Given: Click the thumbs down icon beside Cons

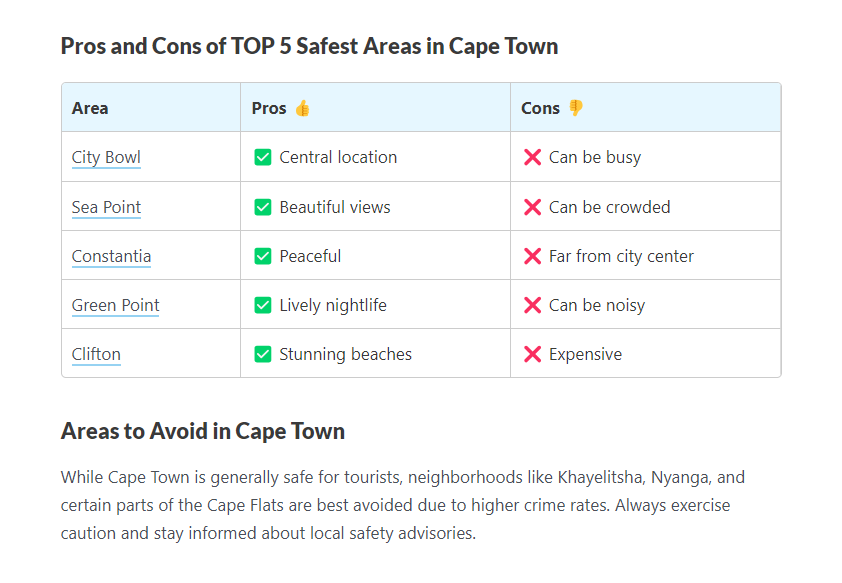Looking at the screenshot, I should (575, 108).
